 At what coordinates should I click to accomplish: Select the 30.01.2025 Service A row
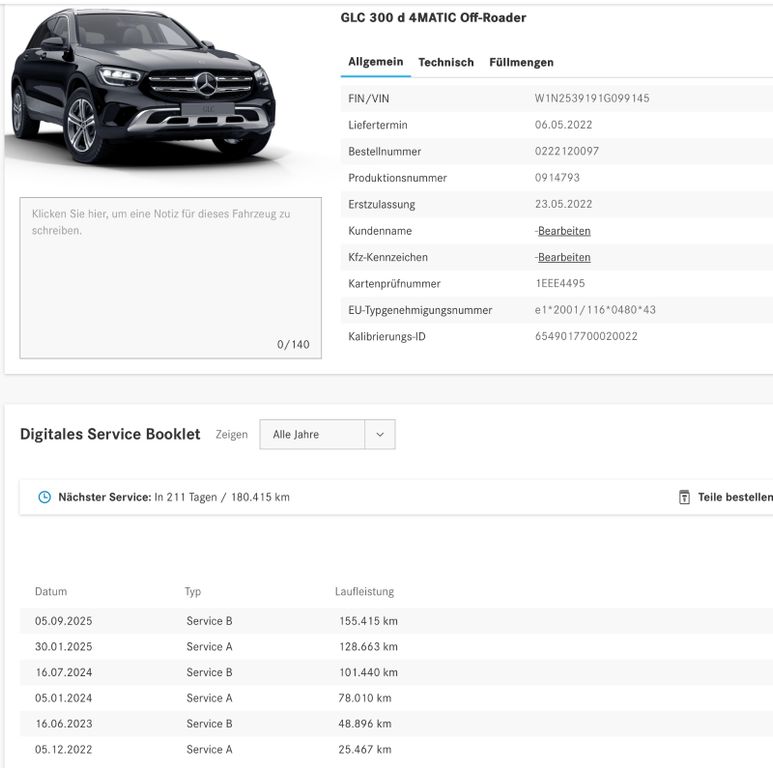tap(209, 647)
